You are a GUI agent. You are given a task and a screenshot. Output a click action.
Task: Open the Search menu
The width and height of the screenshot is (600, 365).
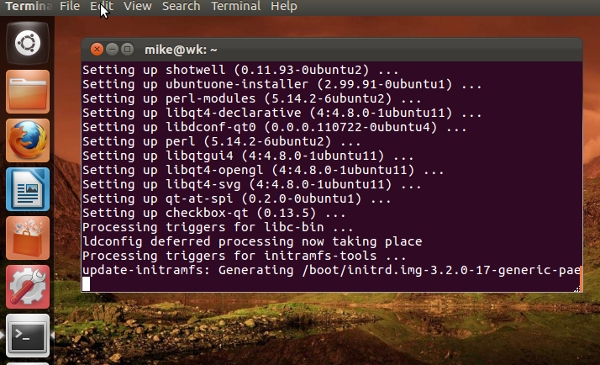coord(181,6)
